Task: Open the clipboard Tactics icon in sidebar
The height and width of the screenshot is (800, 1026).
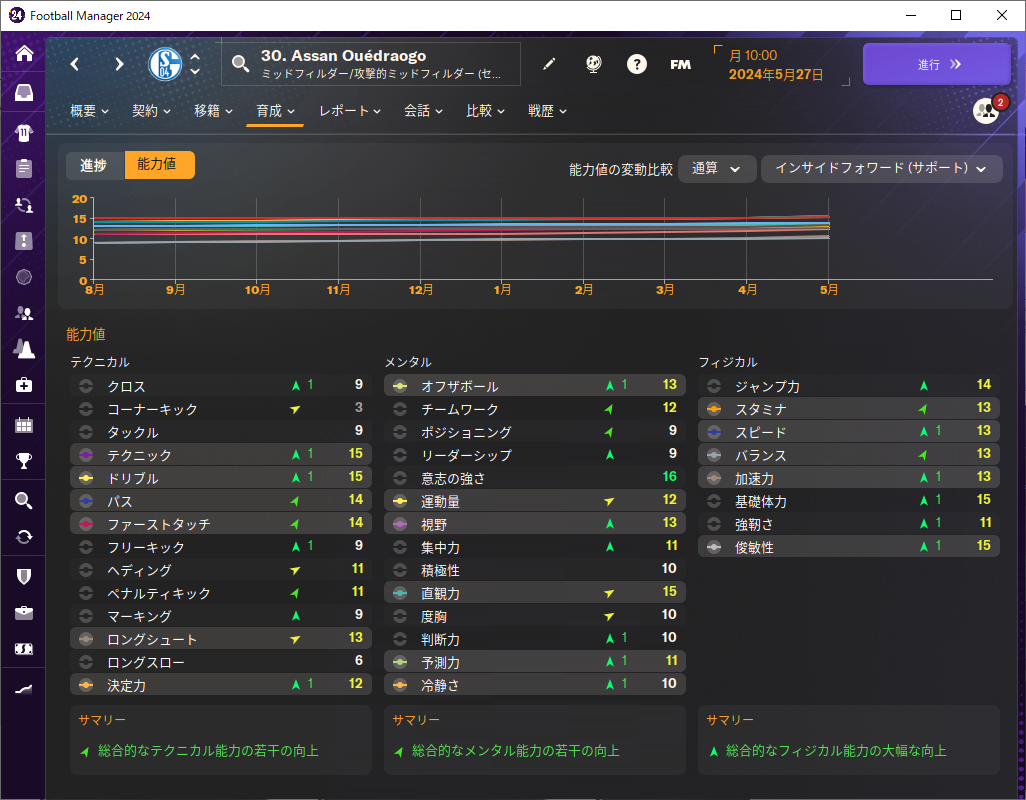Action: 24,168
